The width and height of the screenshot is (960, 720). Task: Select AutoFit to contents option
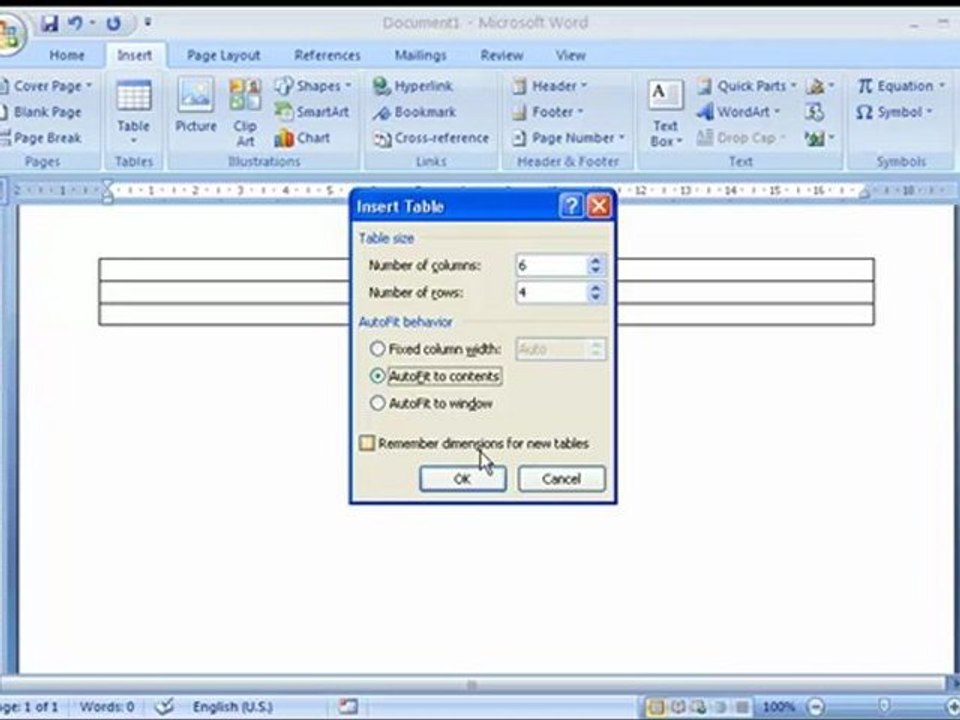pos(435,376)
